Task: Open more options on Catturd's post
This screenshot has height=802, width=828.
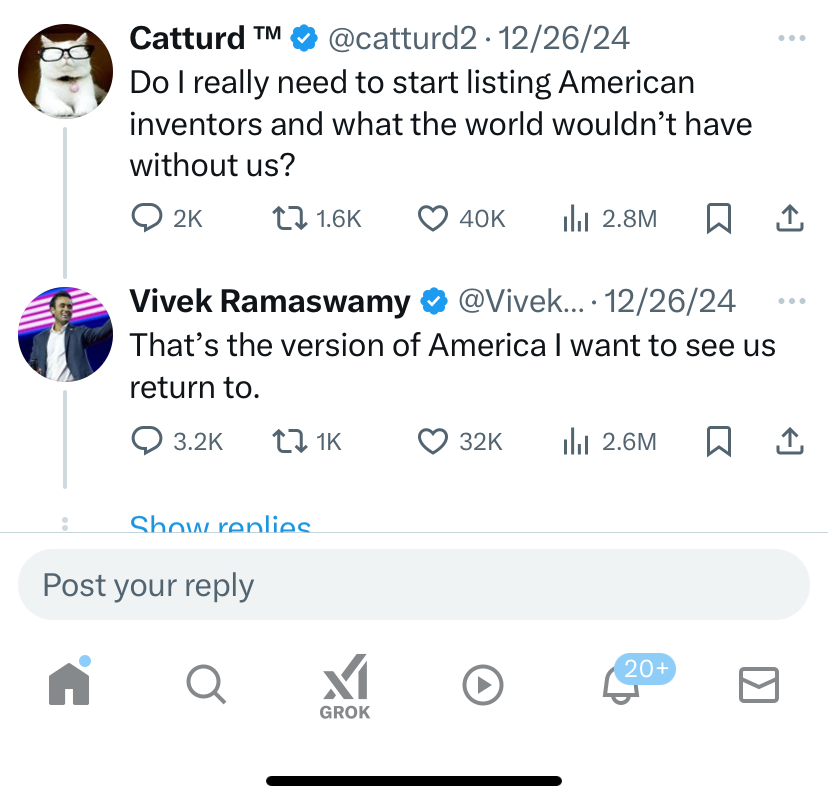Action: [791, 38]
